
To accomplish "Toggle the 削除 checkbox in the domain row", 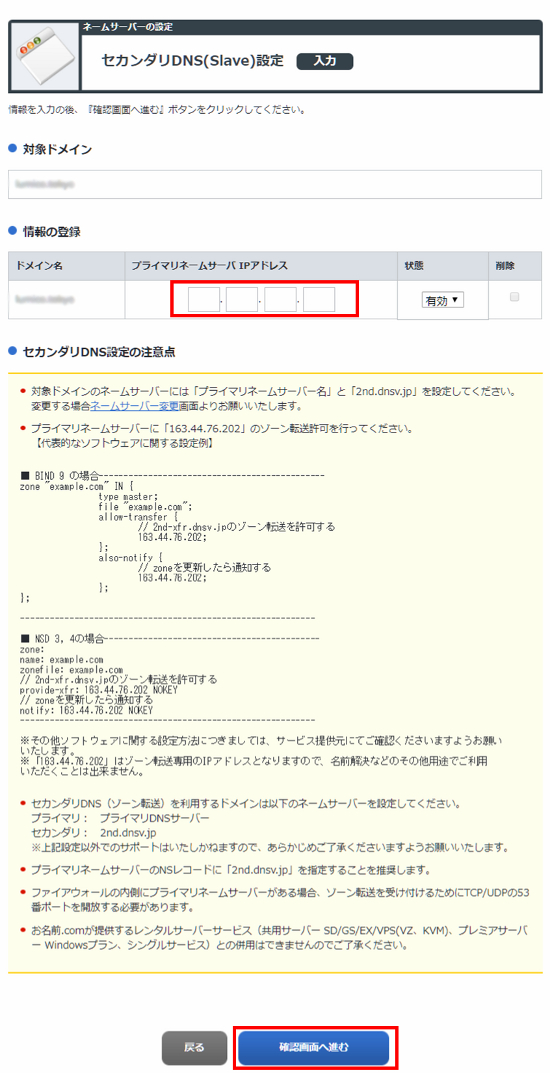I will coord(514,297).
